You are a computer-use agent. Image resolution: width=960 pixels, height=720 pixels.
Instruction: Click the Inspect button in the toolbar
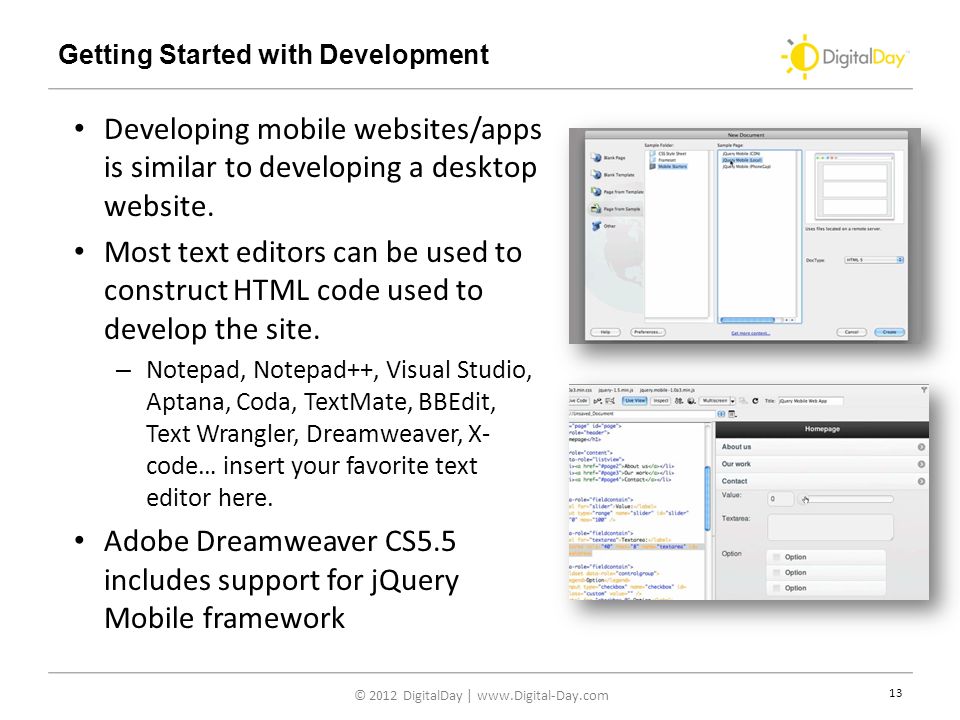pos(661,400)
